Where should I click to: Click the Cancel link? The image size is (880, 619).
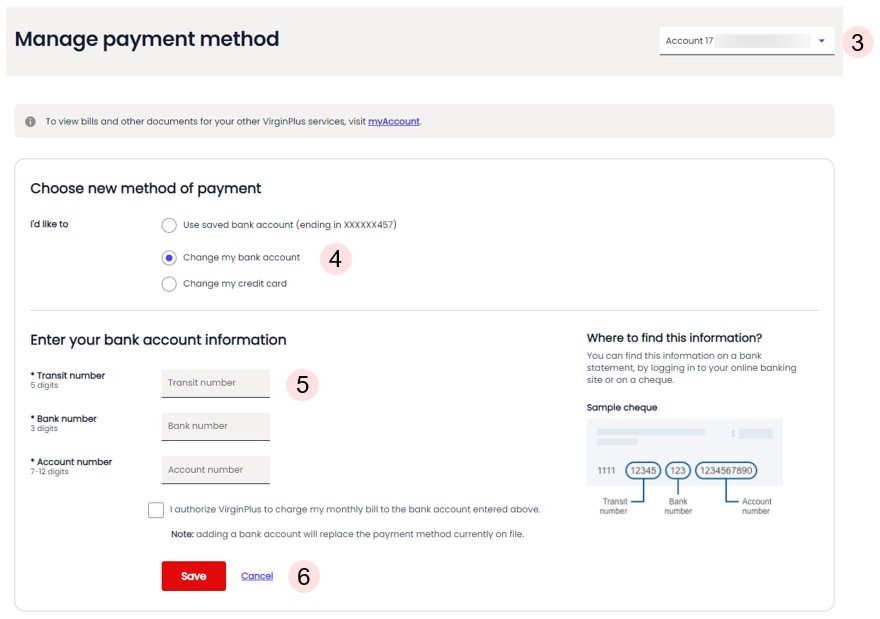(x=257, y=575)
